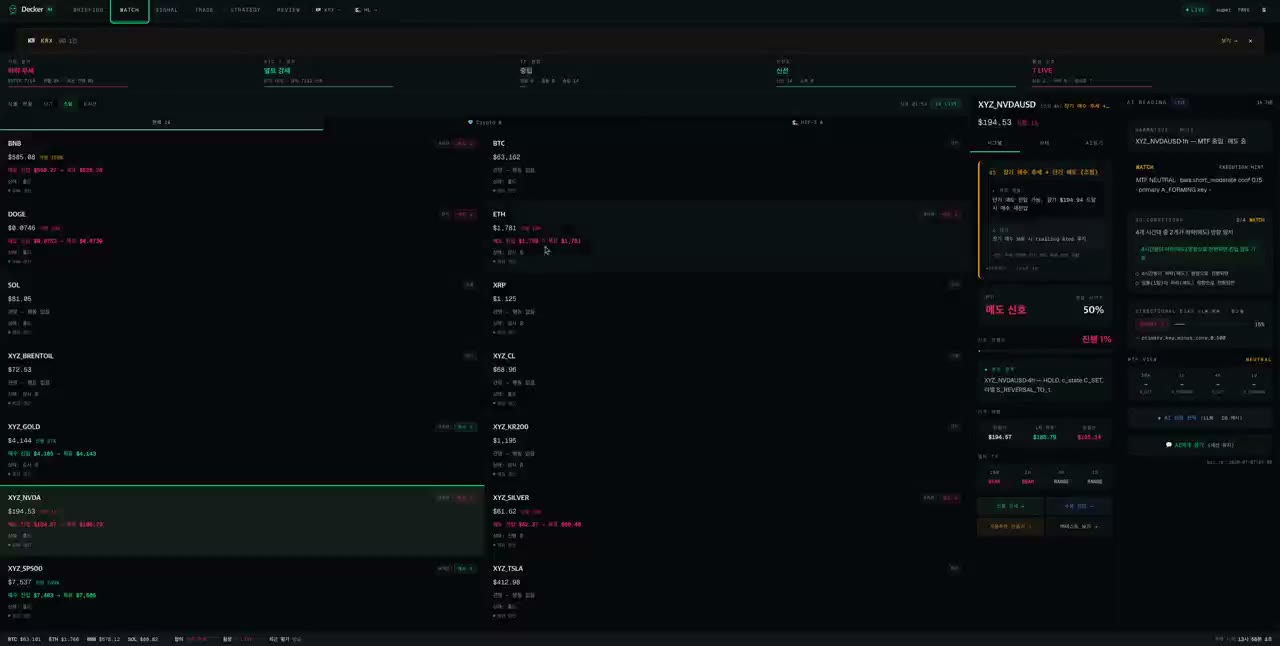Image resolution: width=1280 pixels, height=646 pixels.
Task: Click the red badge on ETH card
Action: pyautogui.click(x=950, y=214)
